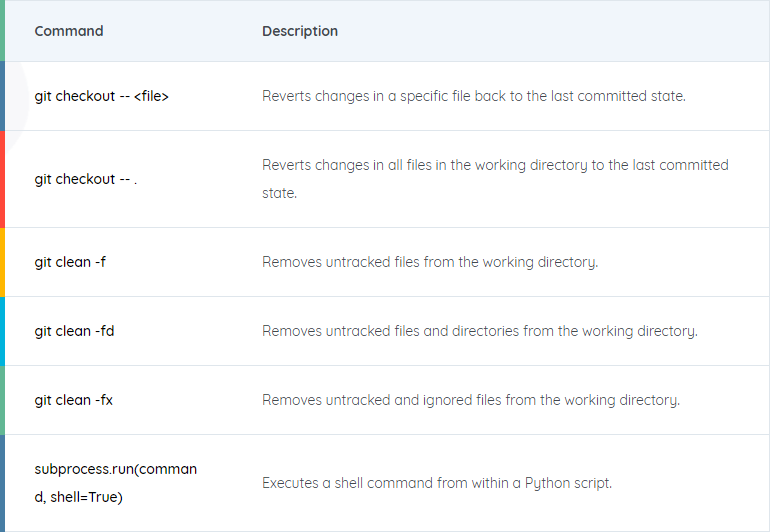Select the git clean -fx command text

pyautogui.click(x=74, y=400)
